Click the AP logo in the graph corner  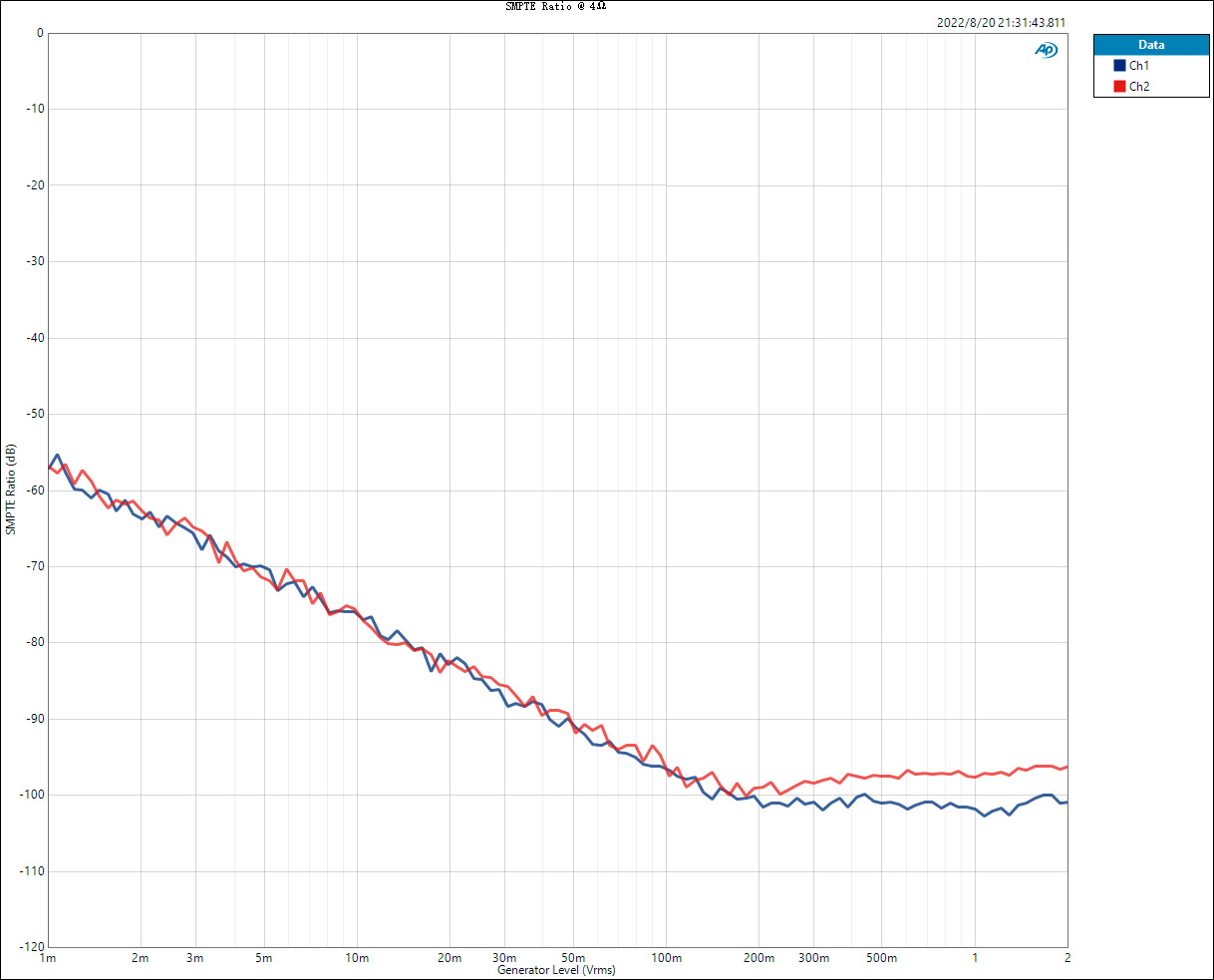(1046, 50)
